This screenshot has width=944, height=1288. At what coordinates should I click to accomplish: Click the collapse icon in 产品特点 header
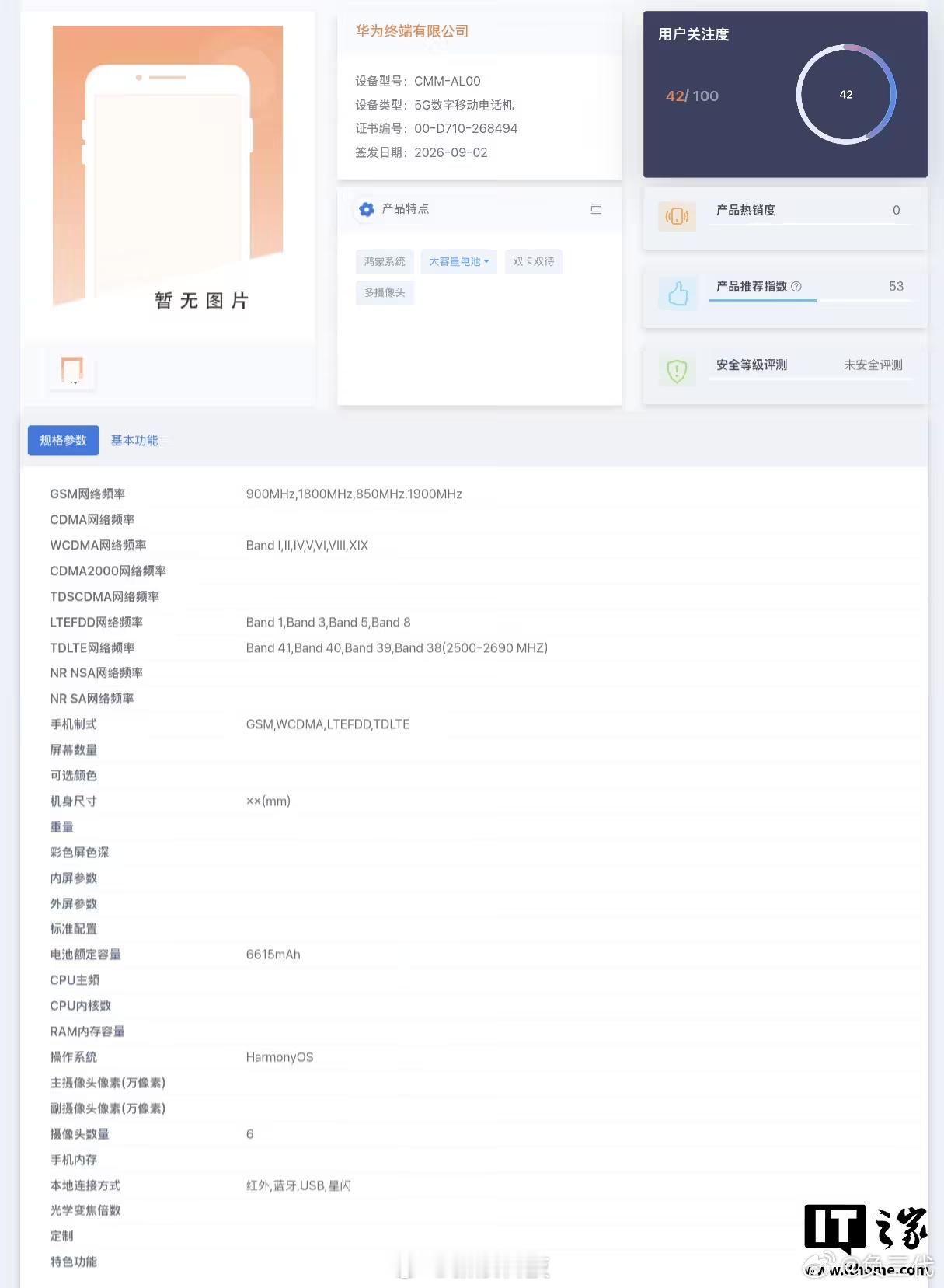coord(596,208)
